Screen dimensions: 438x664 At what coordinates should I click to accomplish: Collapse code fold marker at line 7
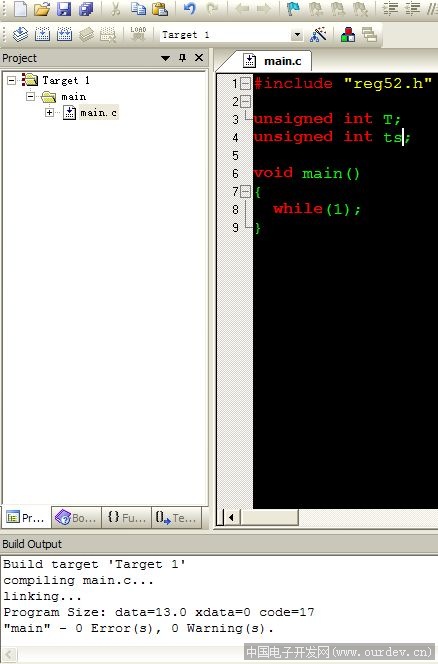point(245,191)
